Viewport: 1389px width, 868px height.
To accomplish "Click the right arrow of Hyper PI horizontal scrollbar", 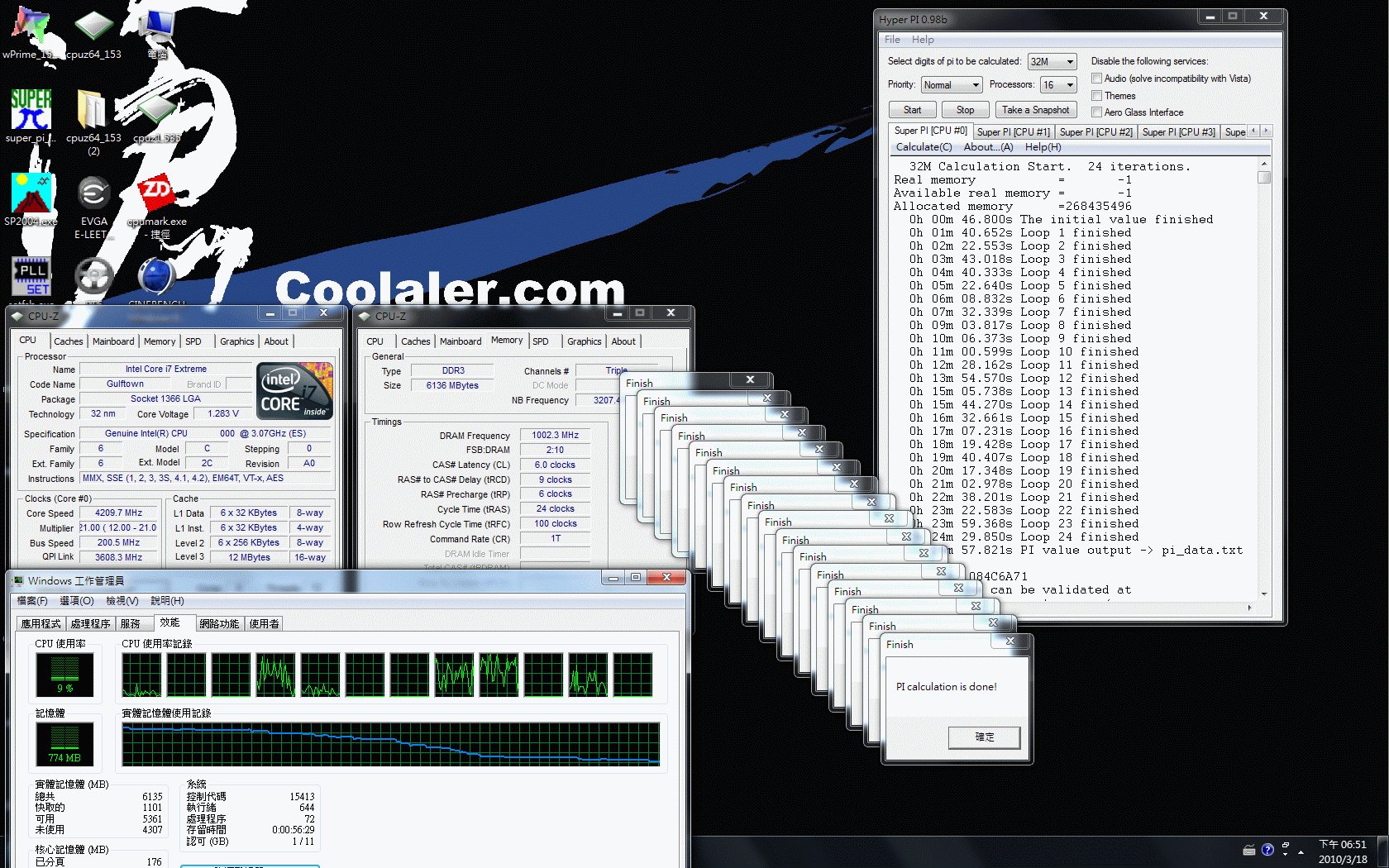I will tap(1249, 608).
